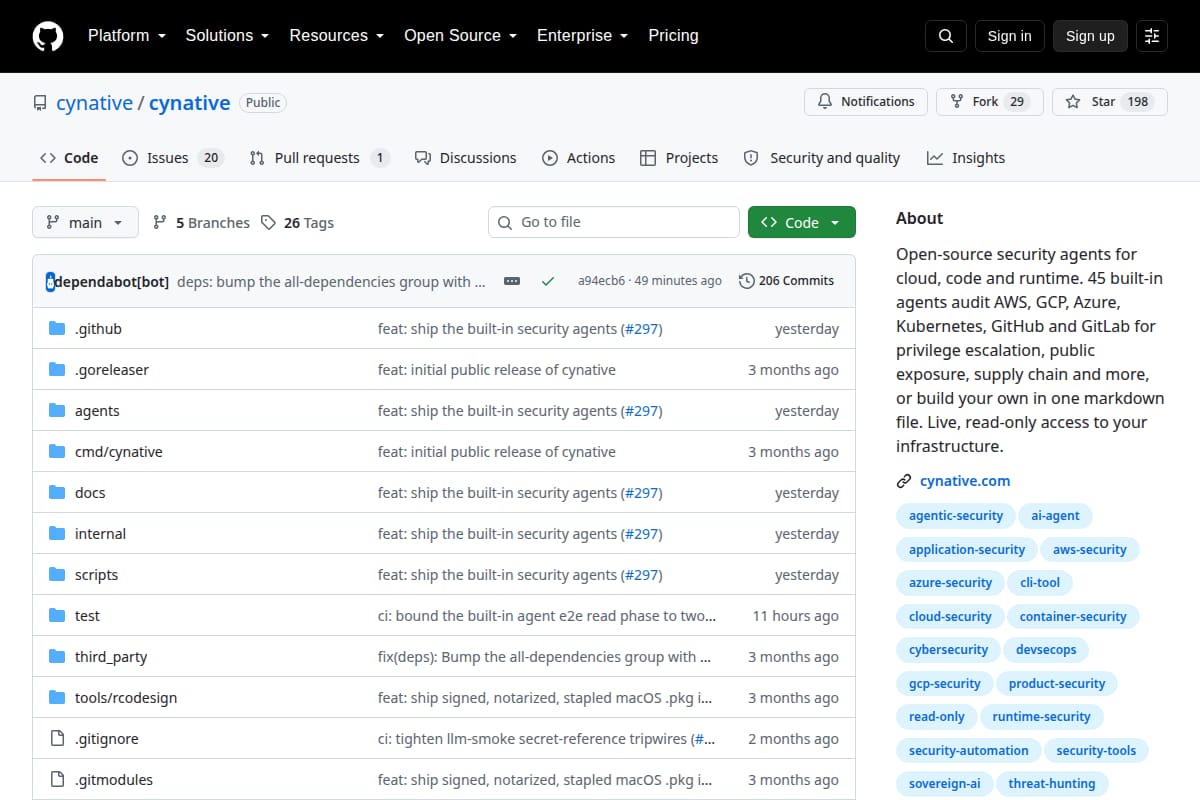Click the link icon beside cynative.com
This screenshot has height=800, width=1200.
click(904, 481)
